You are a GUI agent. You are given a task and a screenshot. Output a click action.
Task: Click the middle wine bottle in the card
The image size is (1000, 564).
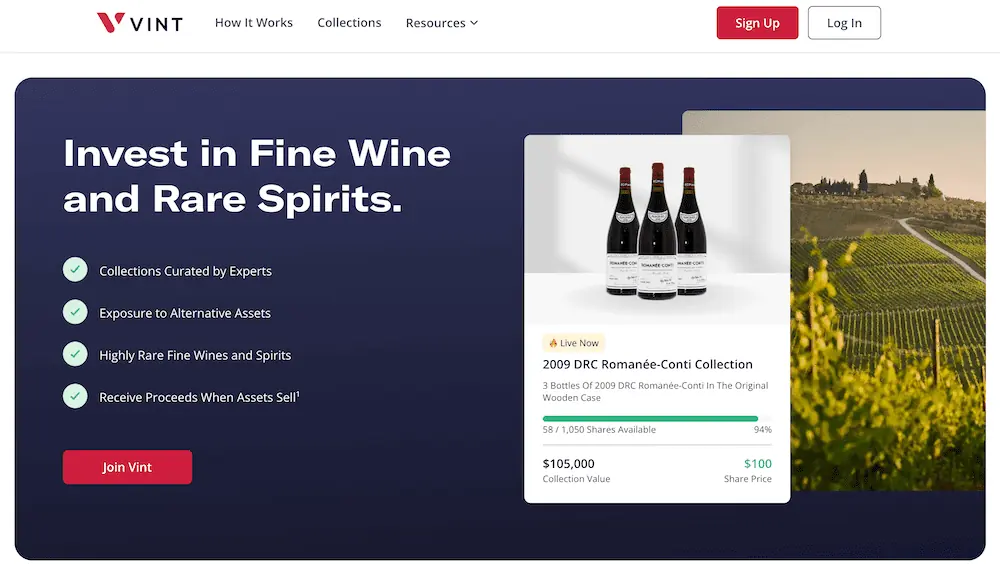click(x=657, y=230)
